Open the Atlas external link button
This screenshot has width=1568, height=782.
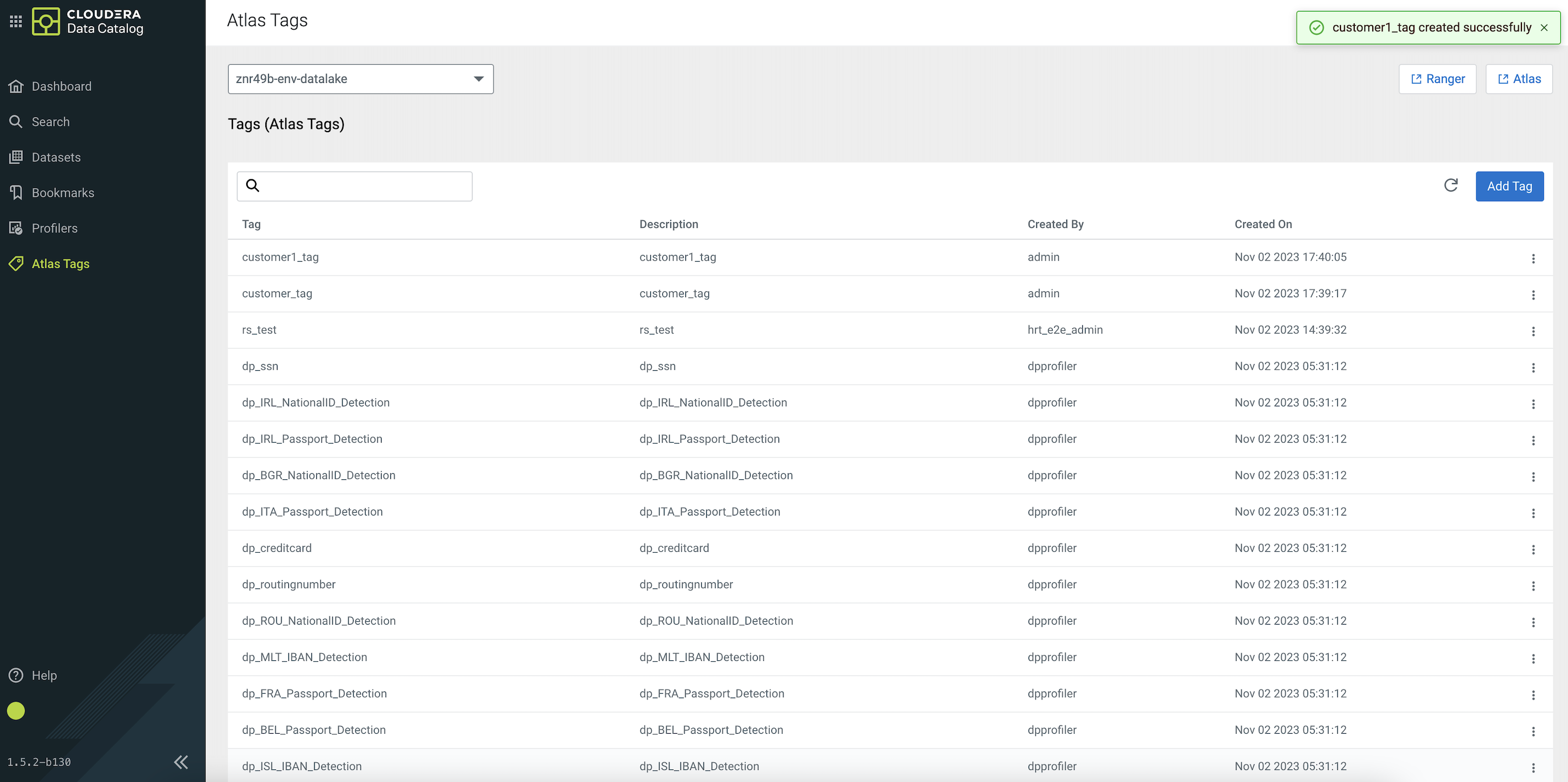tap(1519, 79)
